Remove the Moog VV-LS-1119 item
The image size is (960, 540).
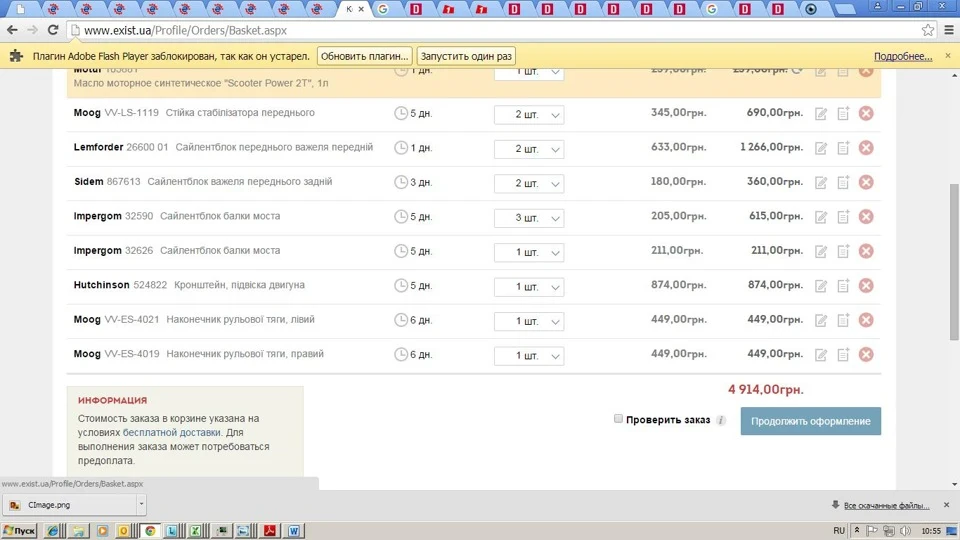point(866,113)
